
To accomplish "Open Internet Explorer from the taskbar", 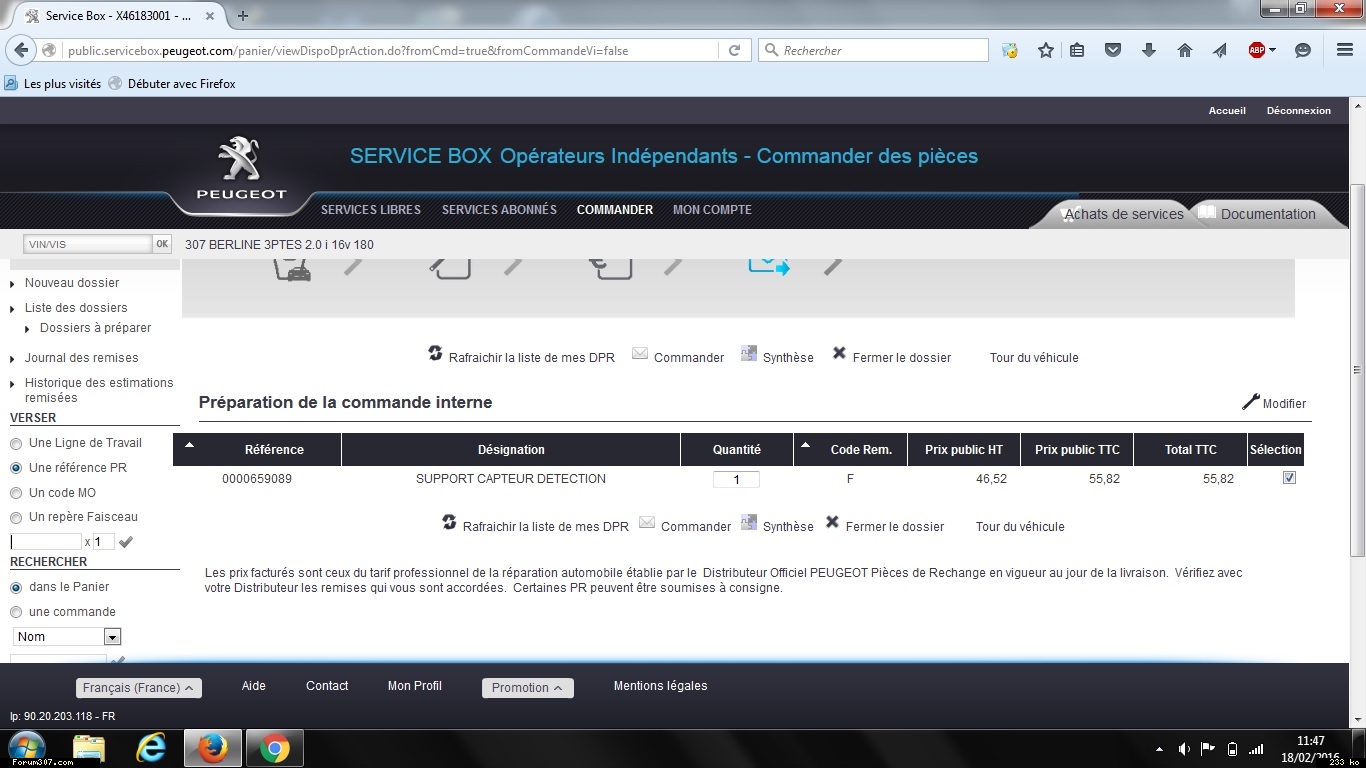I will coord(151,748).
